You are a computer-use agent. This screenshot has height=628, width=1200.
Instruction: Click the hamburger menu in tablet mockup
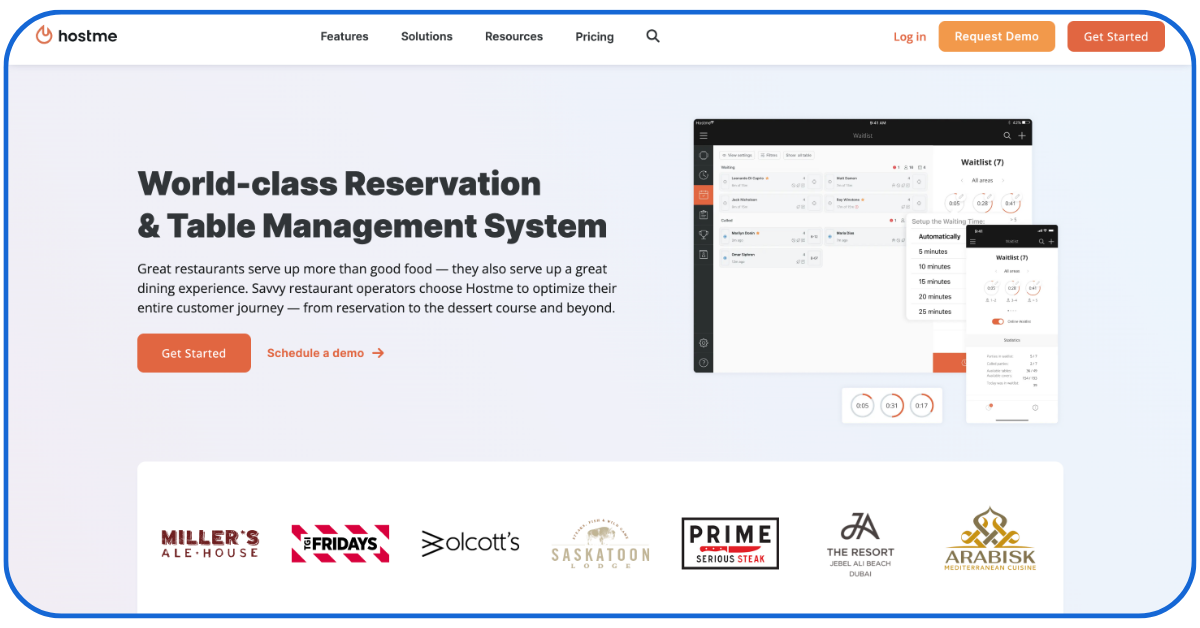click(703, 135)
